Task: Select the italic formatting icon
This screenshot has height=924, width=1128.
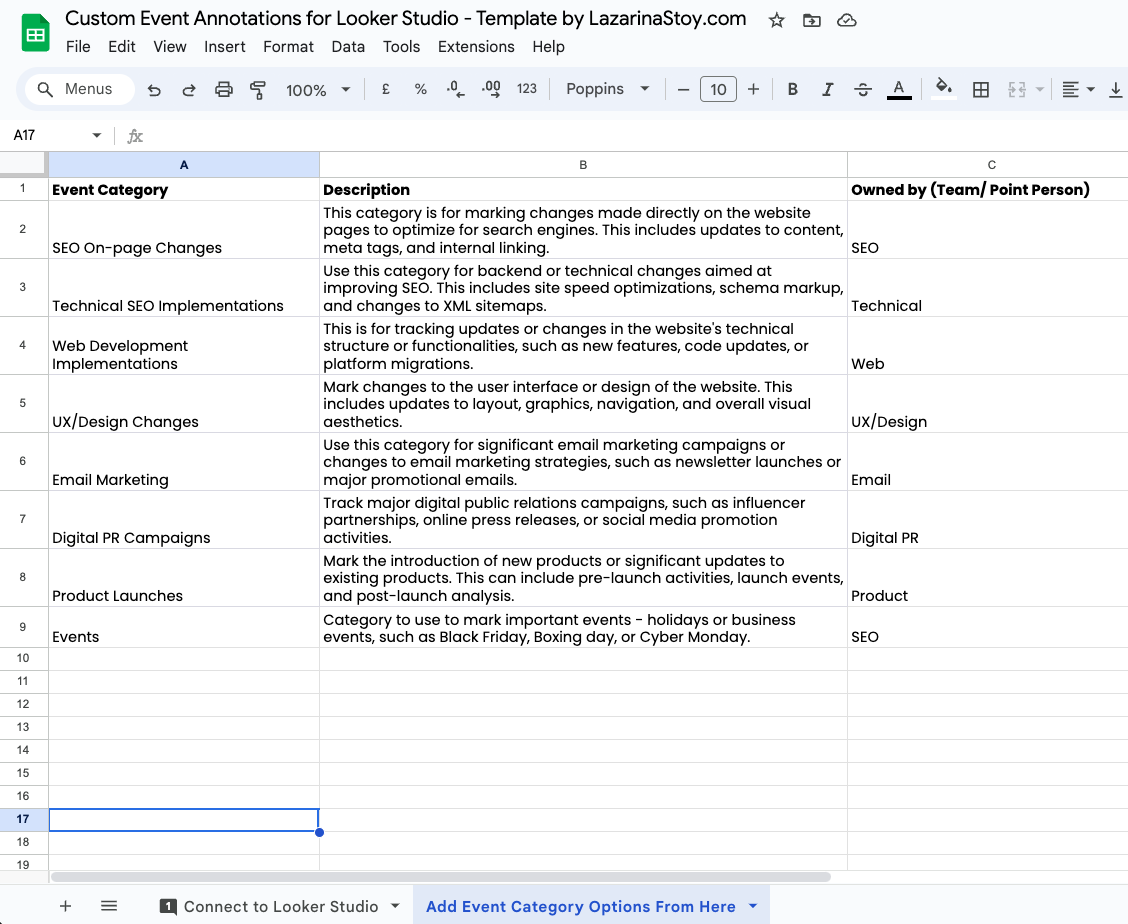Action: click(x=827, y=89)
